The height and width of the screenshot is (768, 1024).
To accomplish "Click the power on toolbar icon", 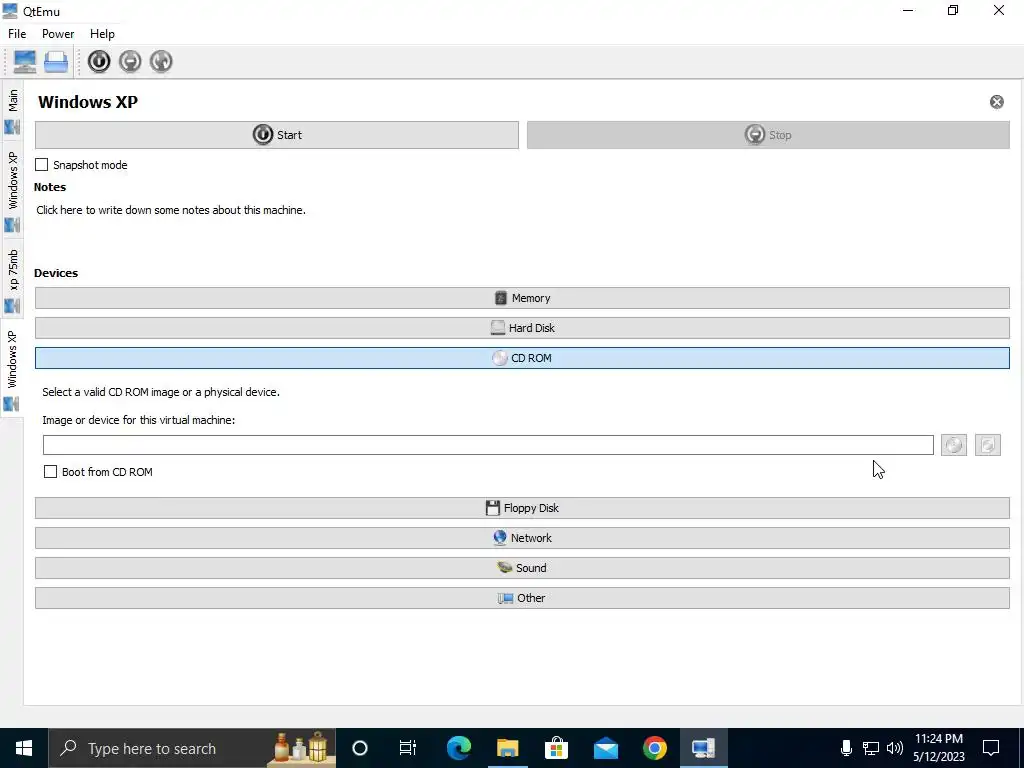I will tap(99, 61).
